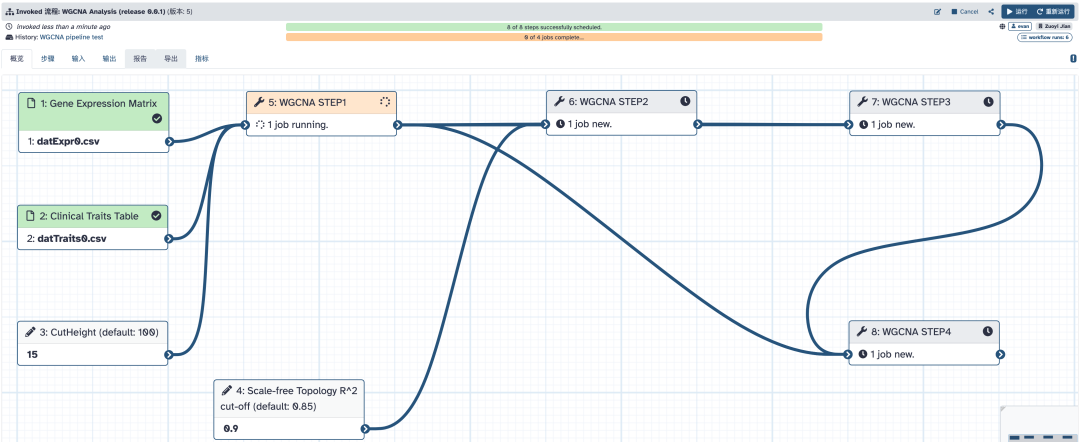The image size is (1080, 442).
Task: Click CutHeight output connector terminal
Action: 169,355
